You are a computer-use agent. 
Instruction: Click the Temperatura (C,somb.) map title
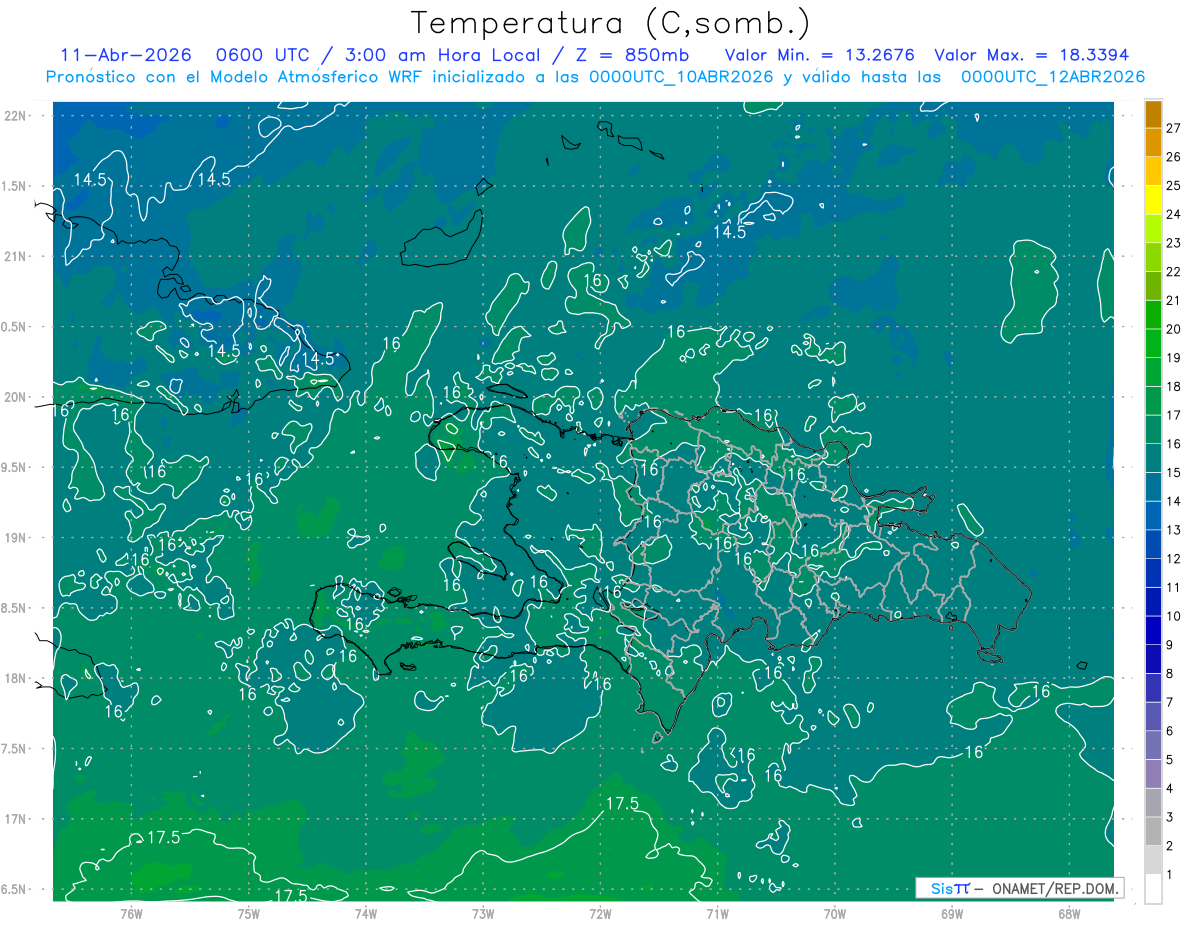click(611, 22)
